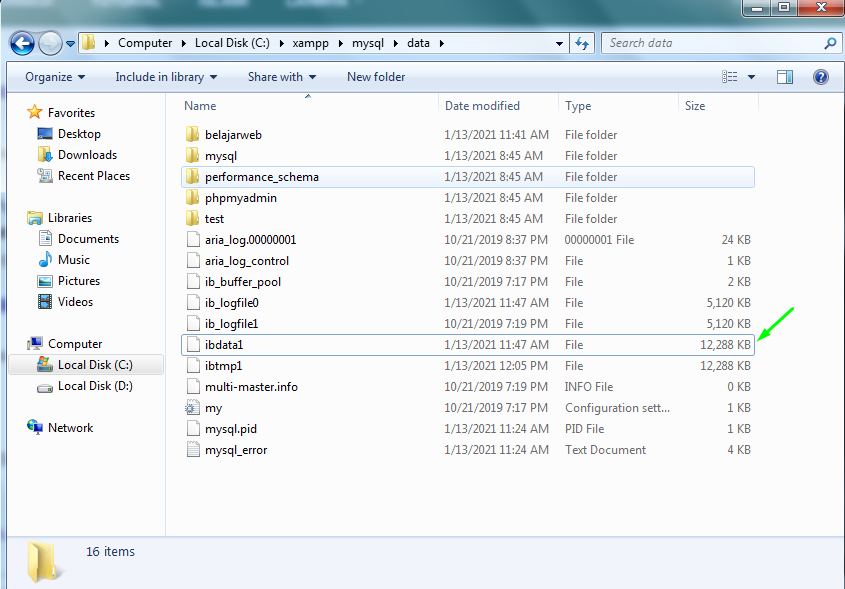This screenshot has width=845, height=589.
Task: Select Downloads in the navigation pane
Action: pos(87,155)
